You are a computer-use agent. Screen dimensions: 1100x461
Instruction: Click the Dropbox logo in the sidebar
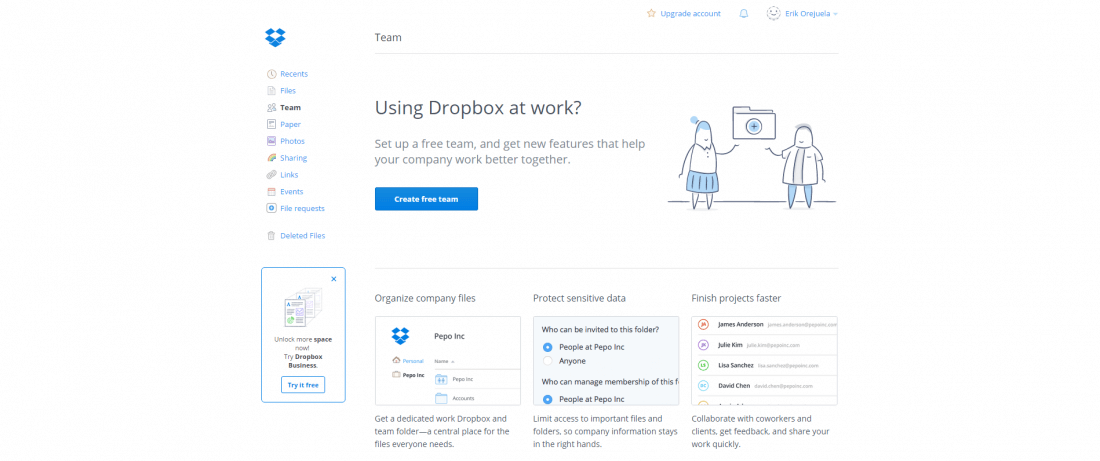pyautogui.click(x=275, y=38)
